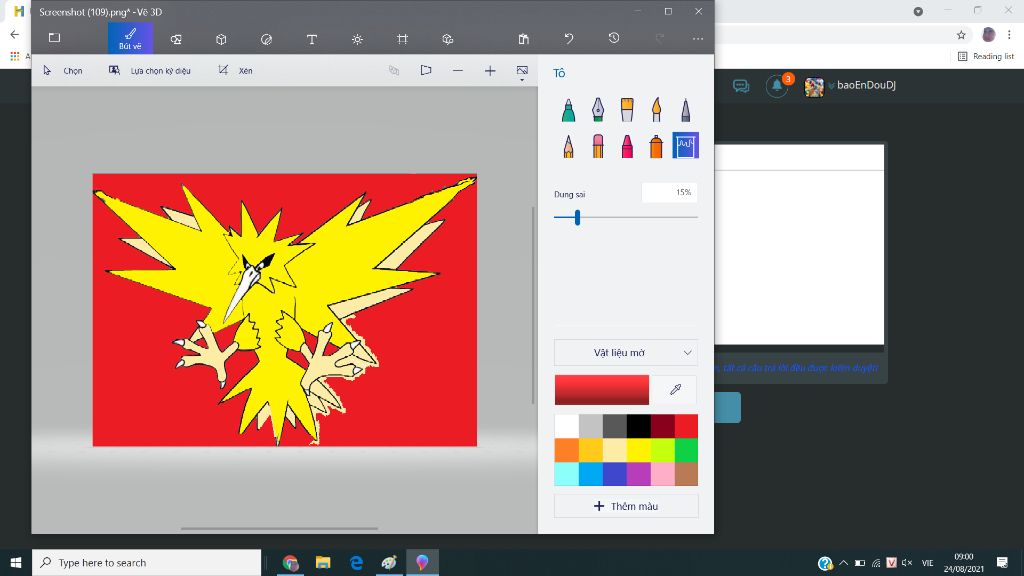Open the notification bell with 3 alerts
This screenshot has height=576, width=1024.
pos(777,86)
